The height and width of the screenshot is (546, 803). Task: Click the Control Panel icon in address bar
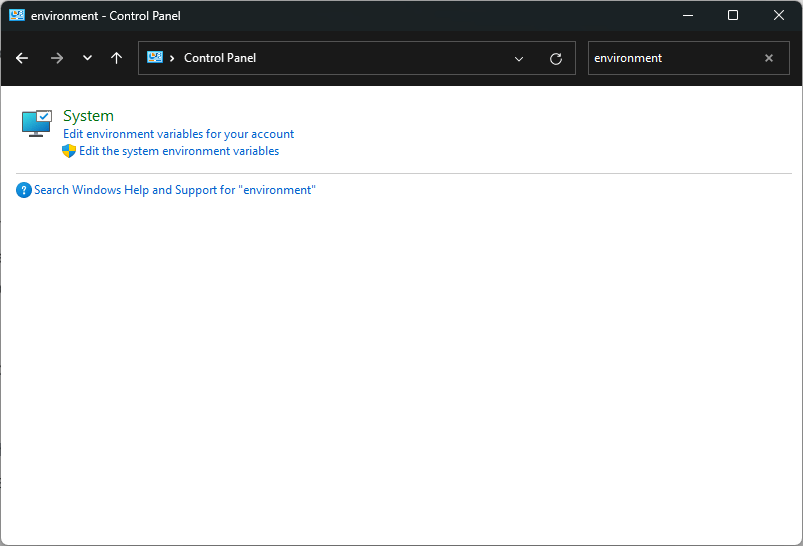[155, 57]
